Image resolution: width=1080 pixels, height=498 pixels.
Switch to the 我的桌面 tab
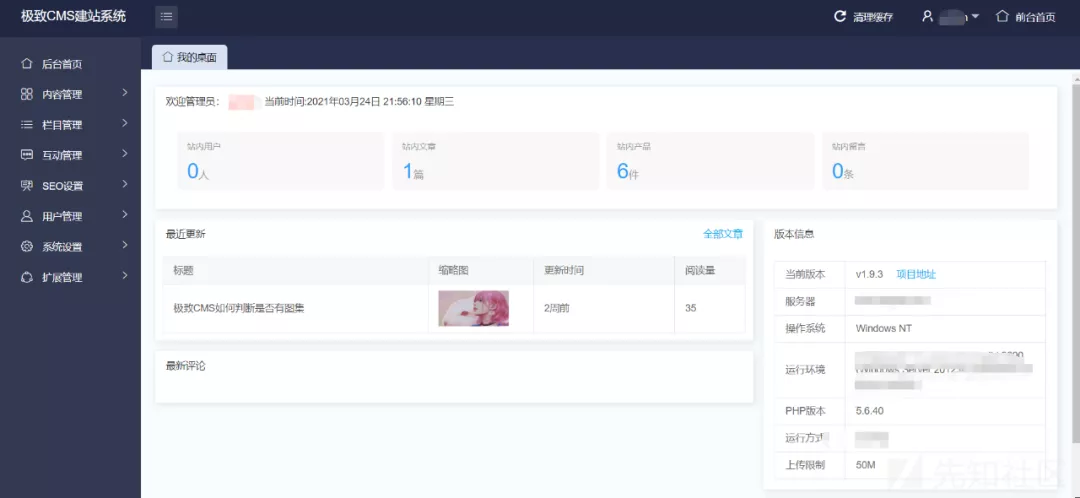pos(189,57)
